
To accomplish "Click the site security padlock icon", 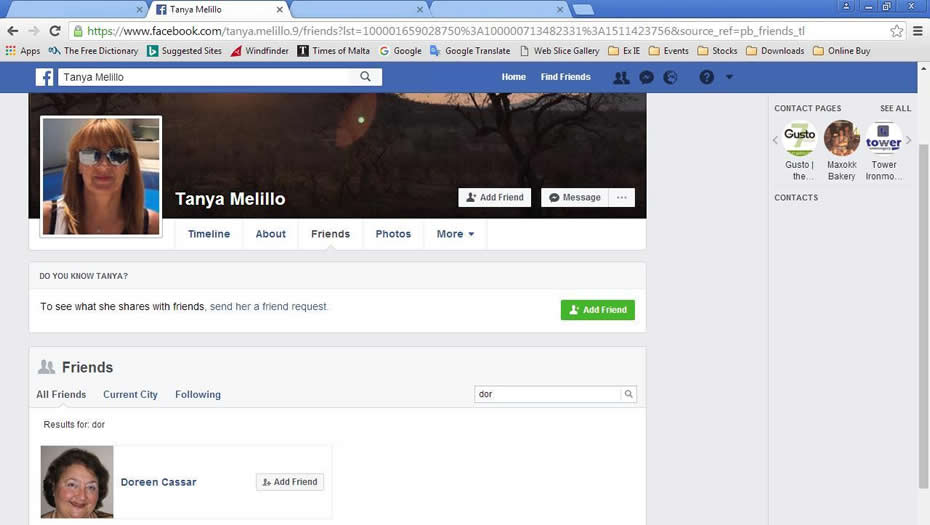I will coord(78,31).
